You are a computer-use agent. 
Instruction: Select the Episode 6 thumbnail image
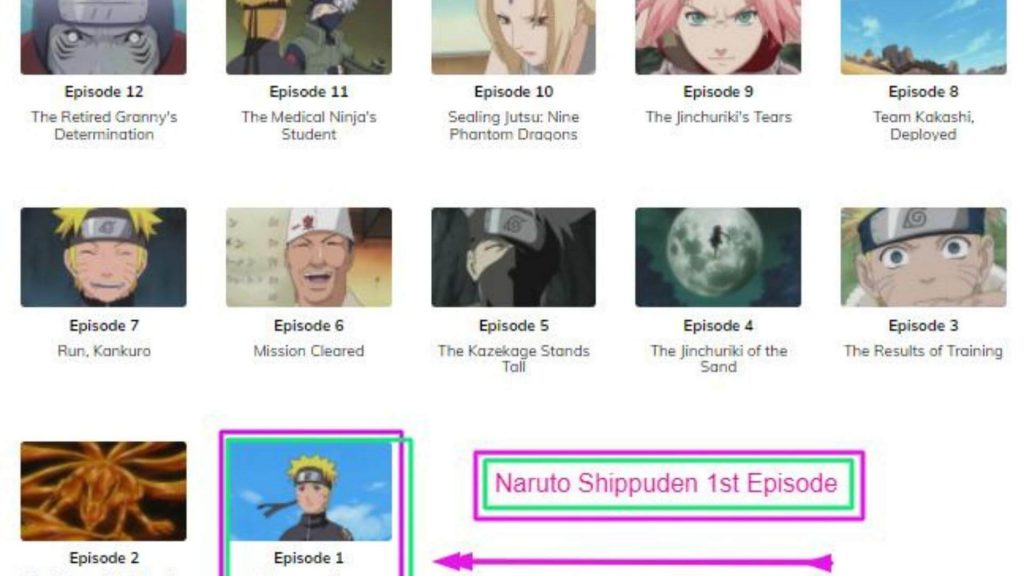coord(309,257)
